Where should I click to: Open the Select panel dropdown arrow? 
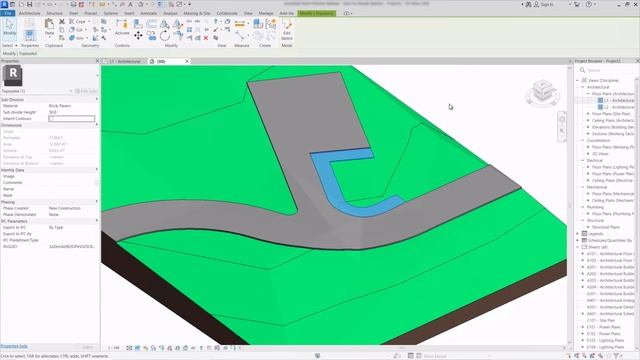click(x=16, y=46)
